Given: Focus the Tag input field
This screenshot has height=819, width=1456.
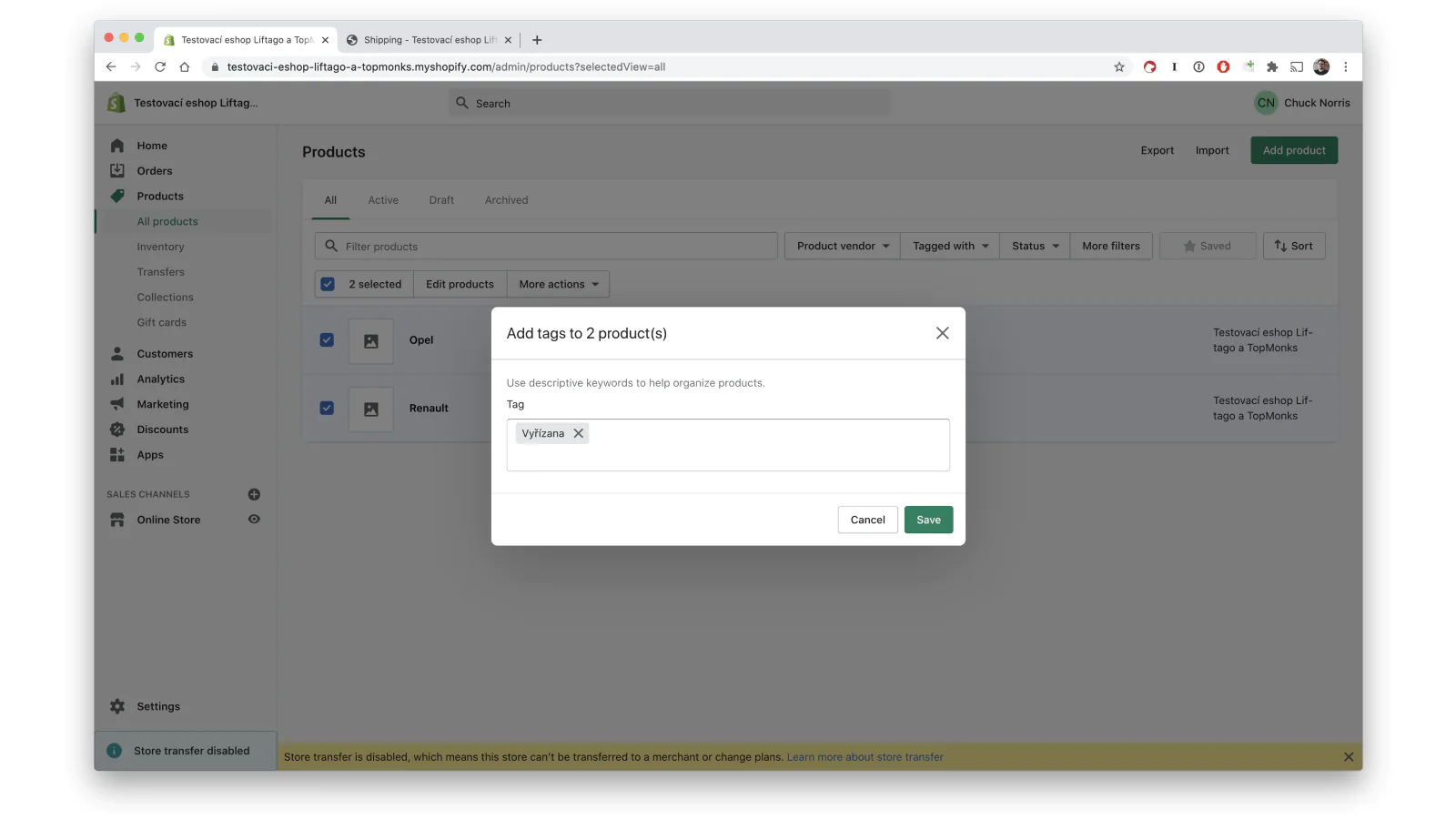Looking at the screenshot, I should coord(728,445).
